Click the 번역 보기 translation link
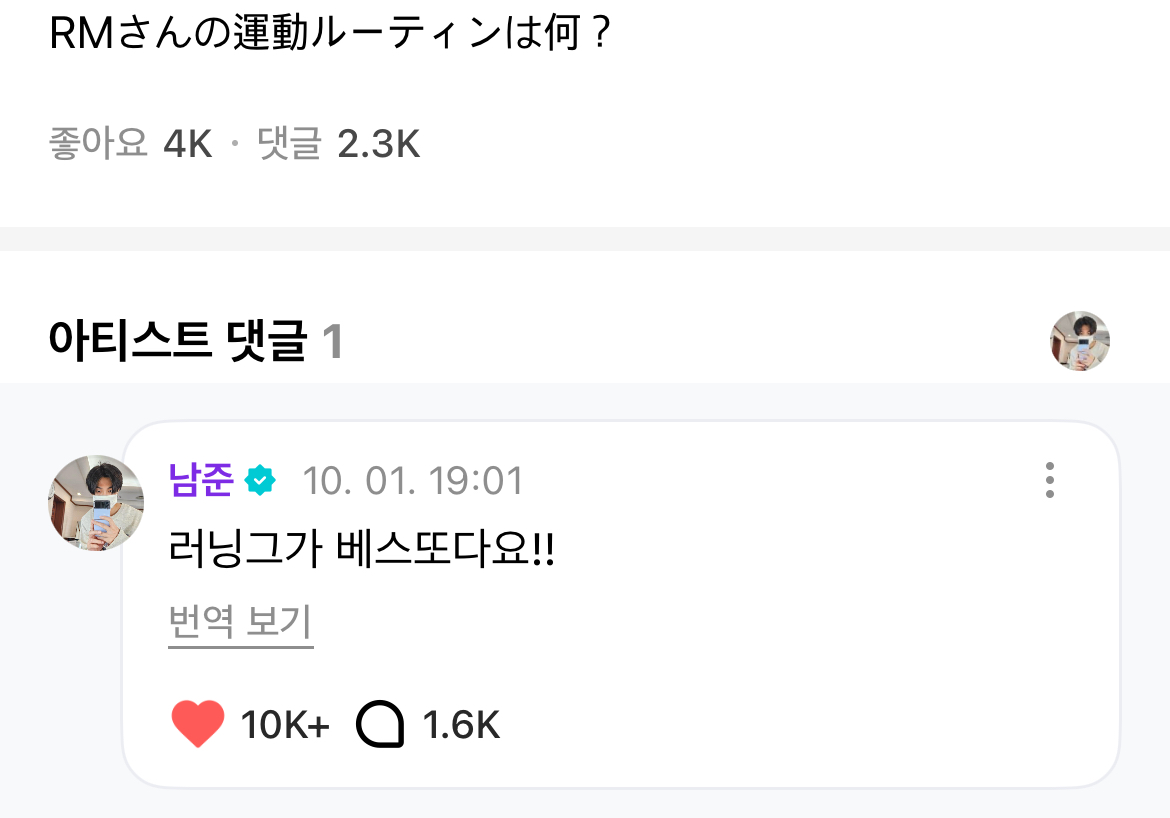The width and height of the screenshot is (1170, 818). click(240, 622)
